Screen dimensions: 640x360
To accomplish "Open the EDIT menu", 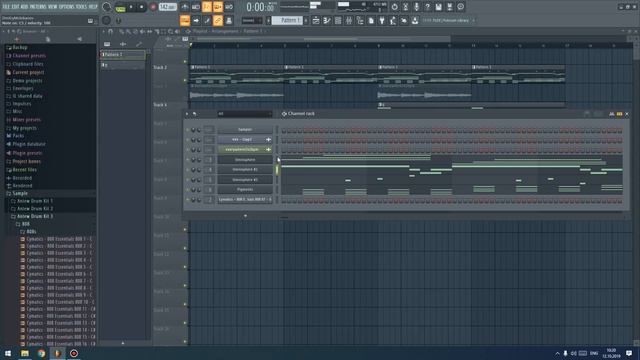I will tap(16, 7).
